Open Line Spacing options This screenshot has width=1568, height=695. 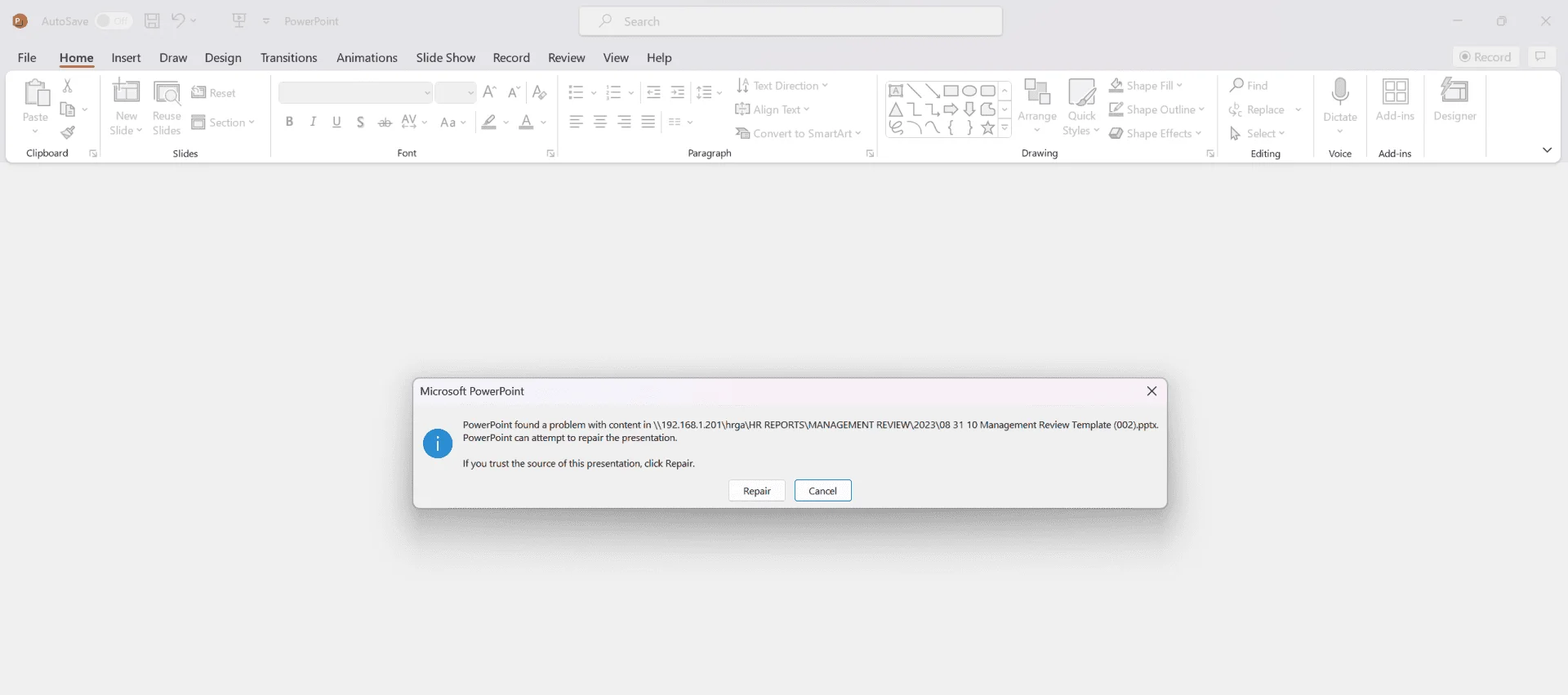tap(709, 92)
